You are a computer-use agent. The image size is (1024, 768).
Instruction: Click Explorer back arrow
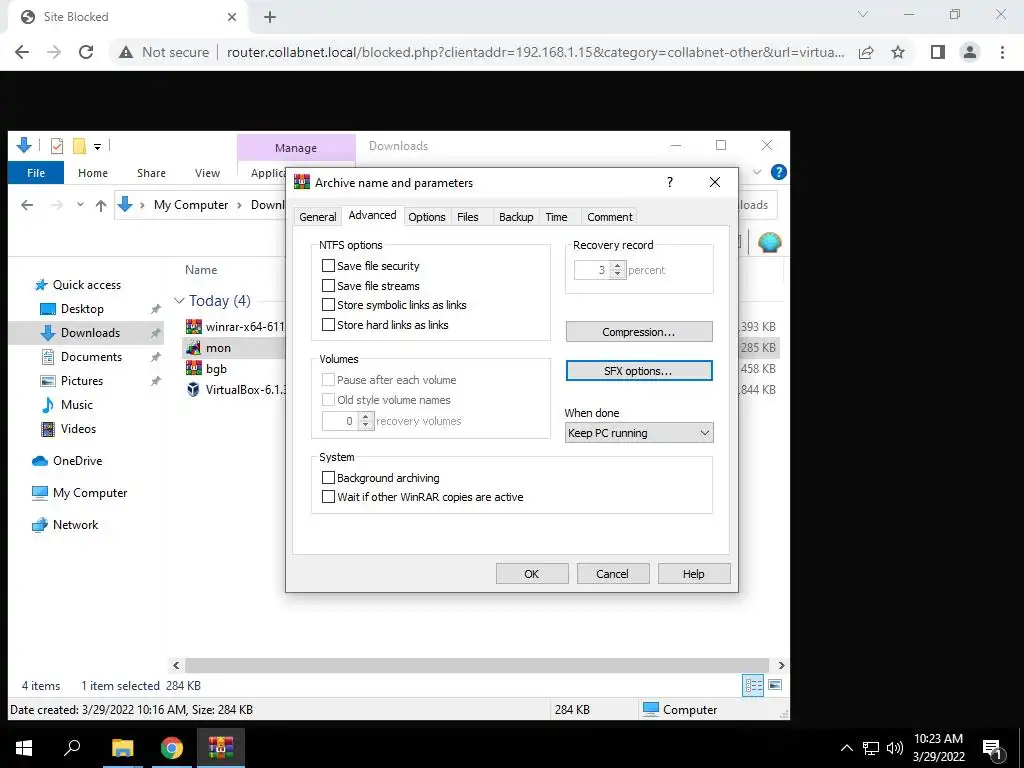point(27,205)
